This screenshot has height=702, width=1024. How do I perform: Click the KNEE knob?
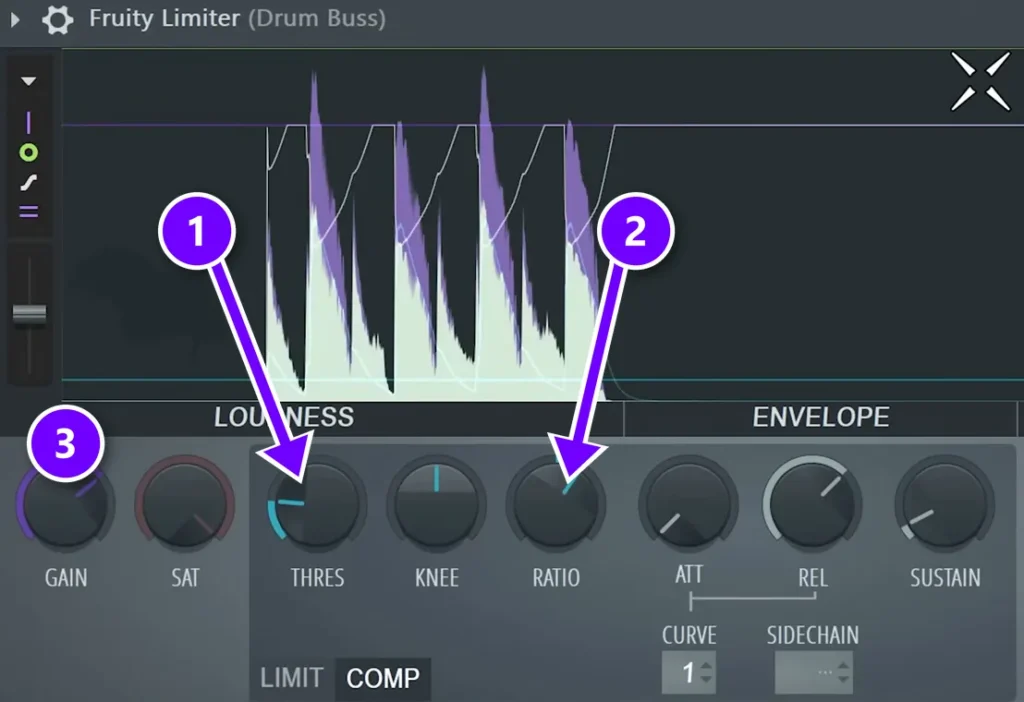pos(436,503)
